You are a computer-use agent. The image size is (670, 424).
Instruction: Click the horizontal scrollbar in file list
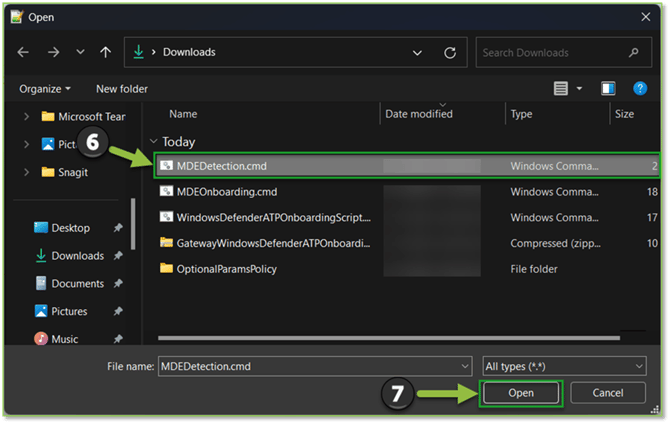pos(390,339)
